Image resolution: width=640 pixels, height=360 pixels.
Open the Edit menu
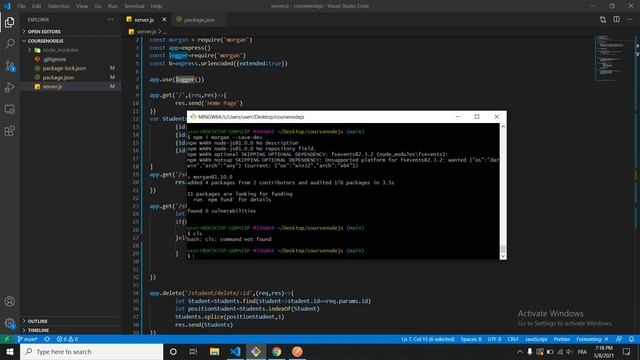pos(37,6)
